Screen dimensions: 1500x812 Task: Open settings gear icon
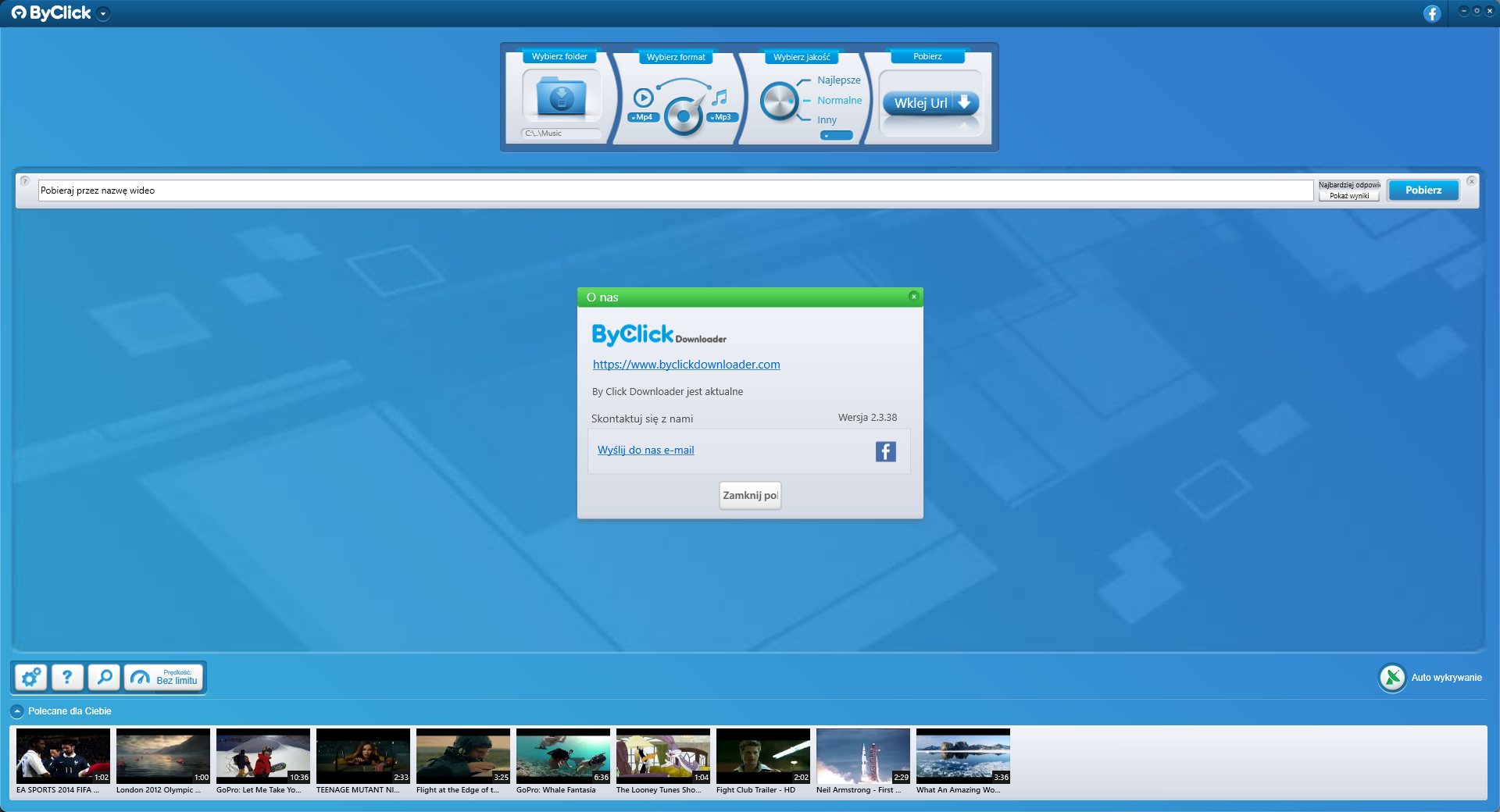tap(31, 677)
